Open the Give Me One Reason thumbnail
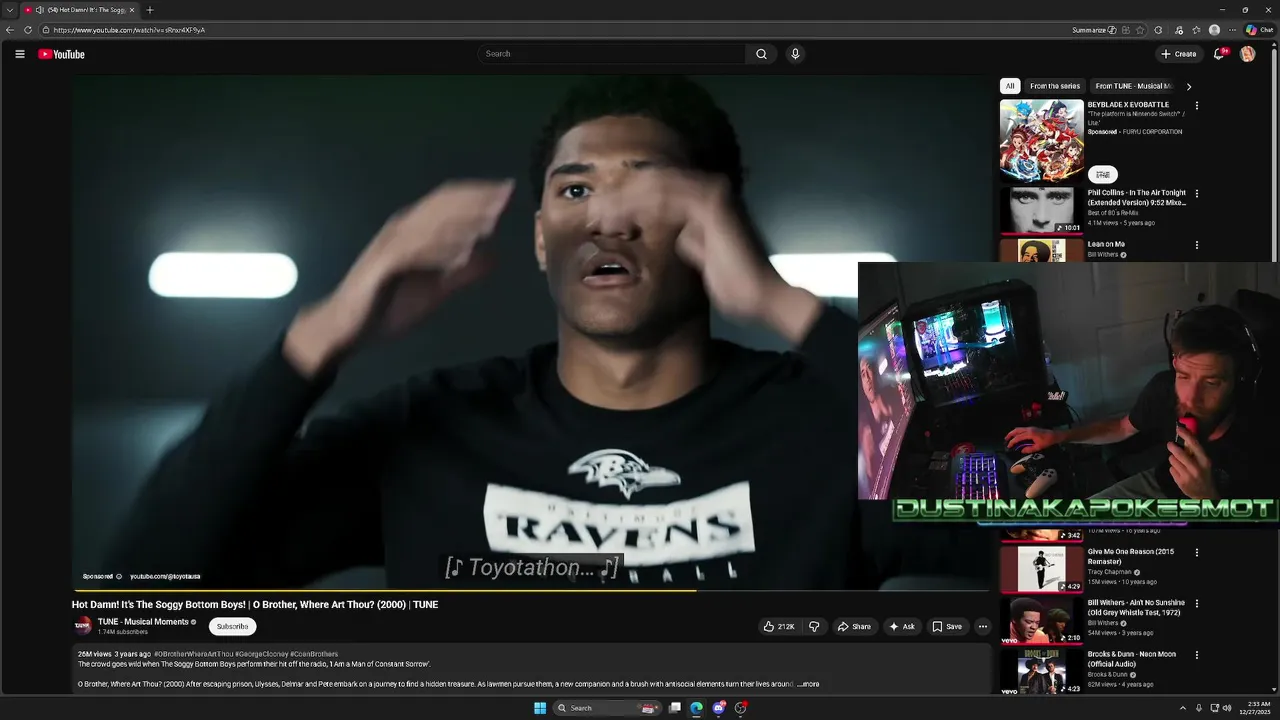 (x=1042, y=570)
